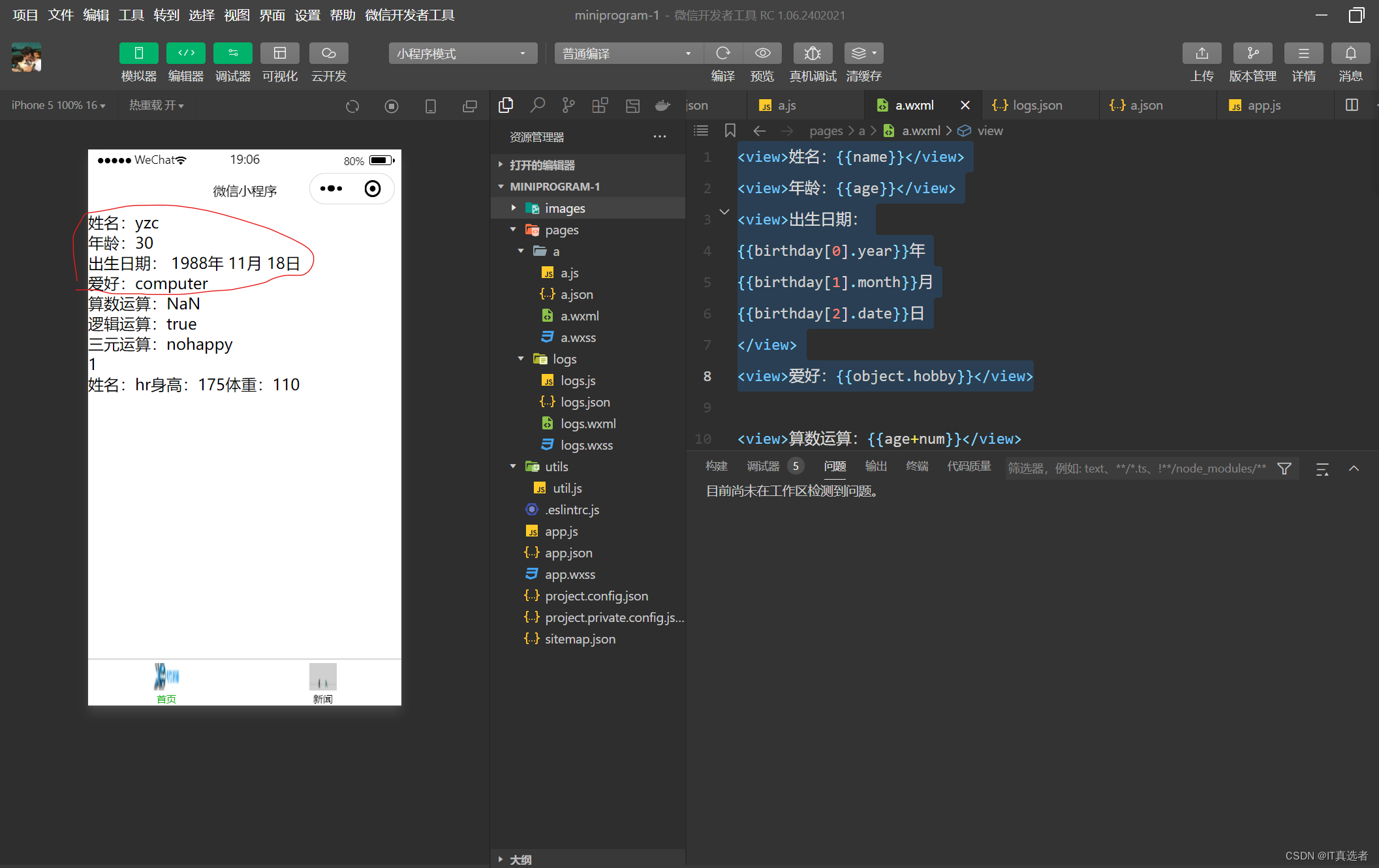Viewport: 1379px width, 868px height.
Task: Open the source control branch icon in sidebar
Action: [568, 105]
